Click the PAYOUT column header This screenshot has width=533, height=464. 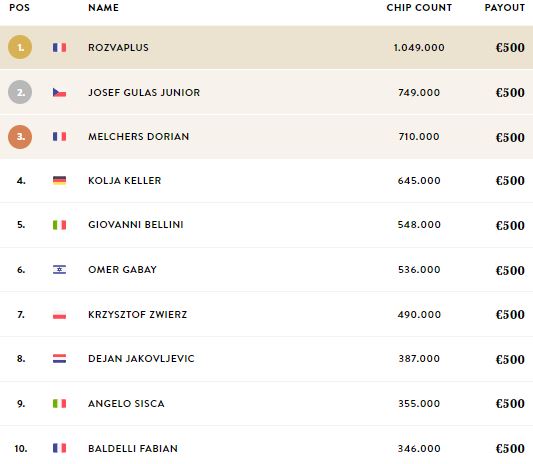pyautogui.click(x=505, y=7)
